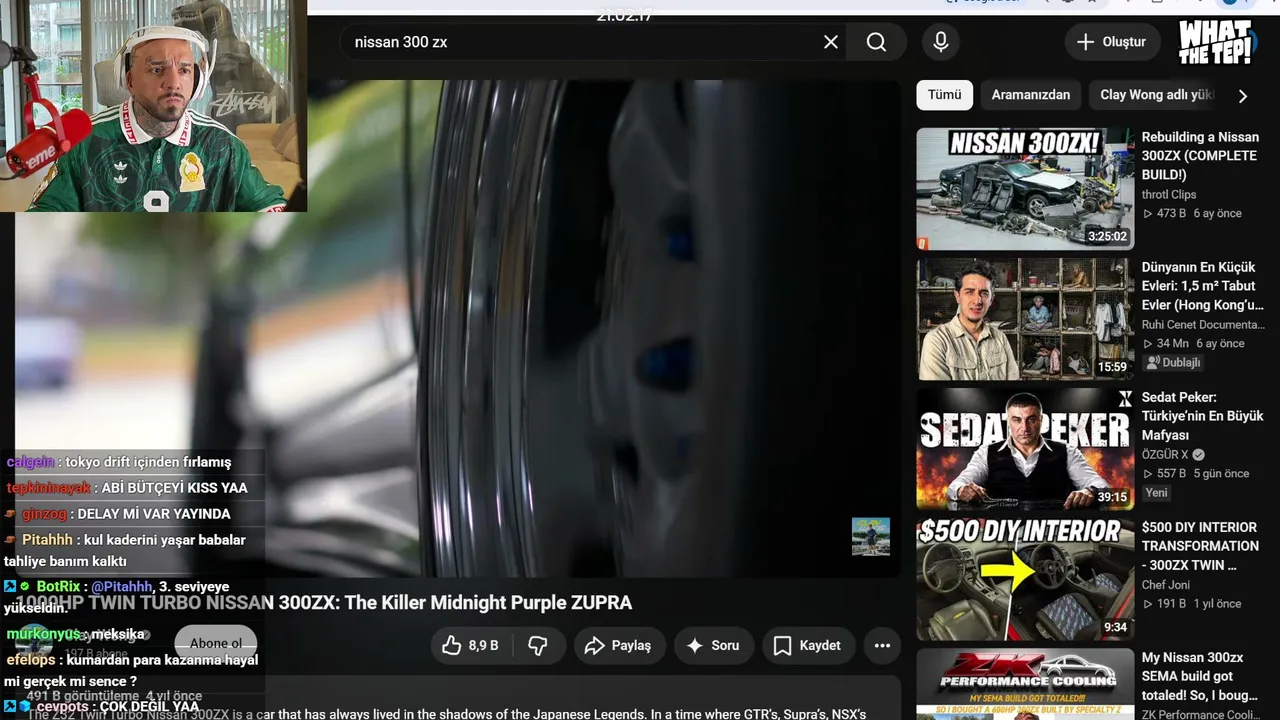Subscribe using the Abone ol button
The height and width of the screenshot is (720, 1280).
pos(216,644)
